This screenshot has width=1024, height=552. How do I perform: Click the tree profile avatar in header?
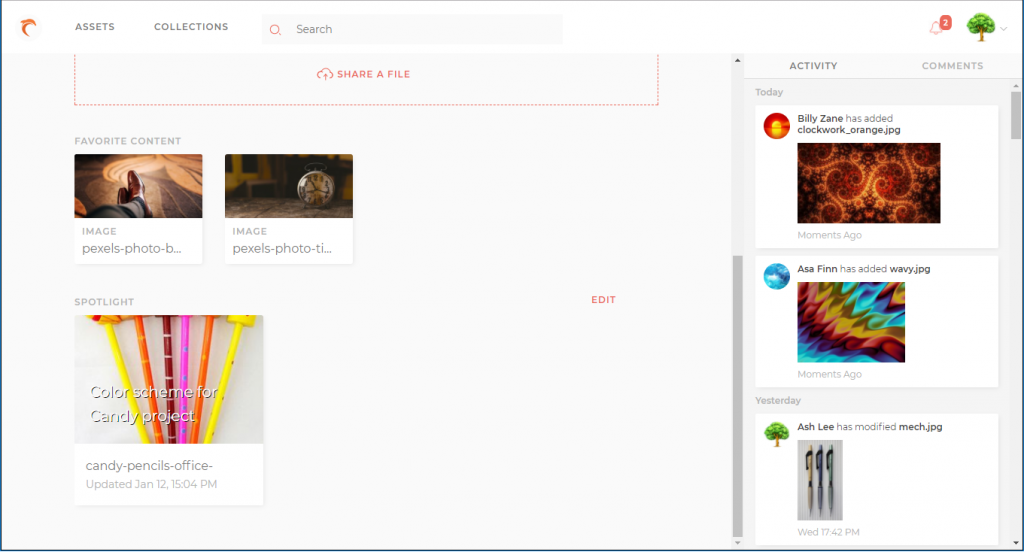(x=981, y=27)
